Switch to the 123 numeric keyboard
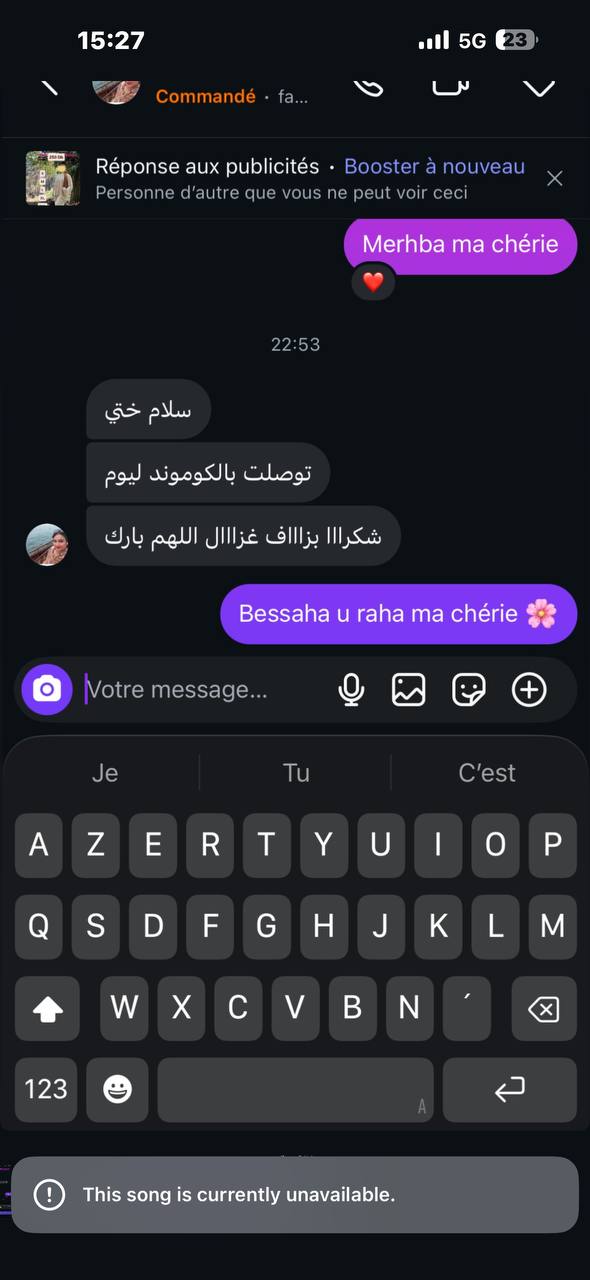The height and width of the screenshot is (1280, 590). (46, 1089)
